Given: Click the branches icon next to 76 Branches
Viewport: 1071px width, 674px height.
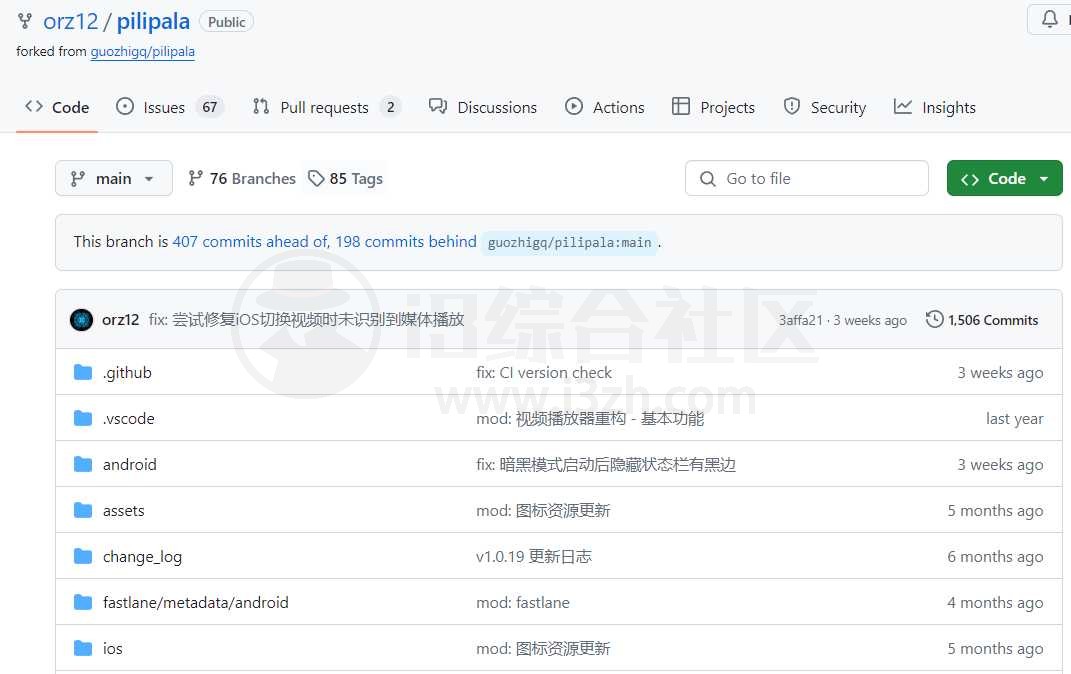Looking at the screenshot, I should [195, 178].
